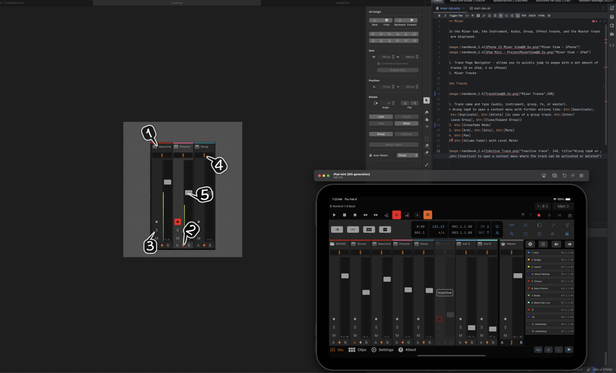Open the 1-8 track page selector
This screenshot has width=616, height=373.
coord(543,206)
